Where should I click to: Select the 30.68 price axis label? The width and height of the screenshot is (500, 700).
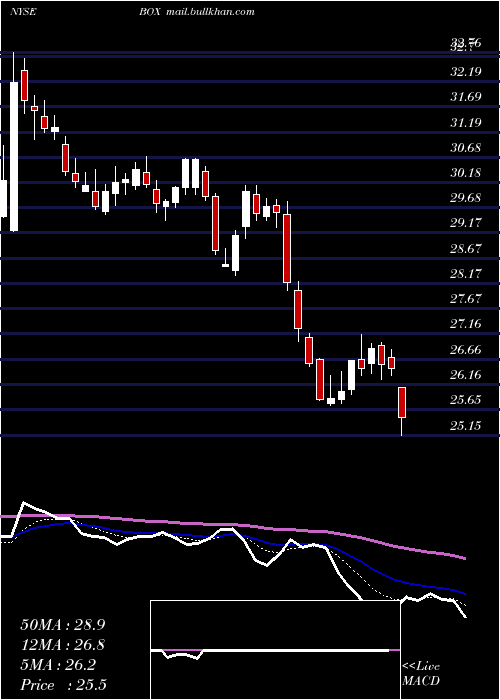click(x=466, y=147)
